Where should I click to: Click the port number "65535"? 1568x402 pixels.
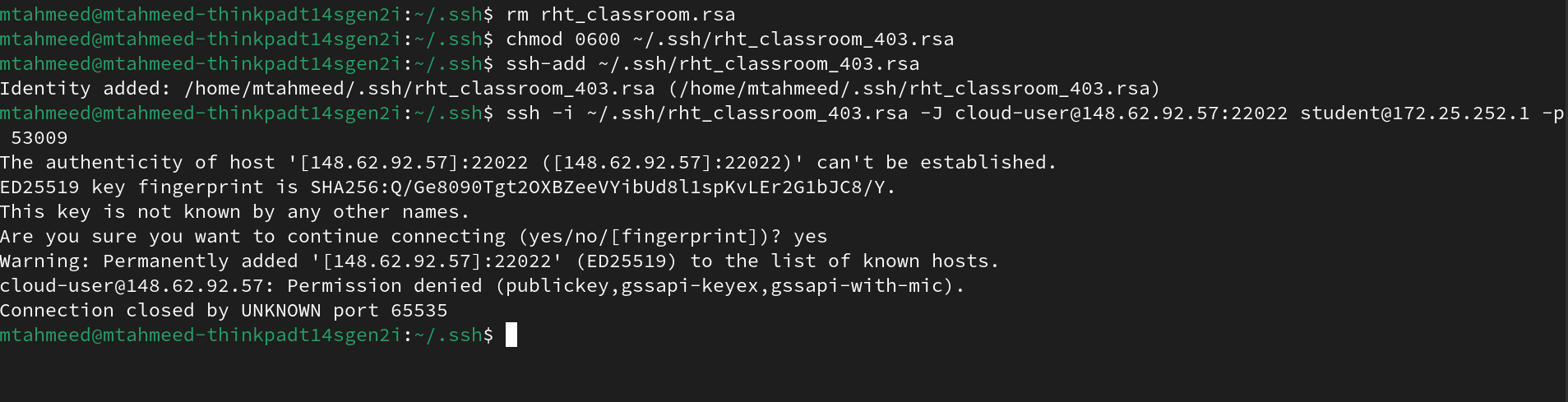tap(419, 311)
